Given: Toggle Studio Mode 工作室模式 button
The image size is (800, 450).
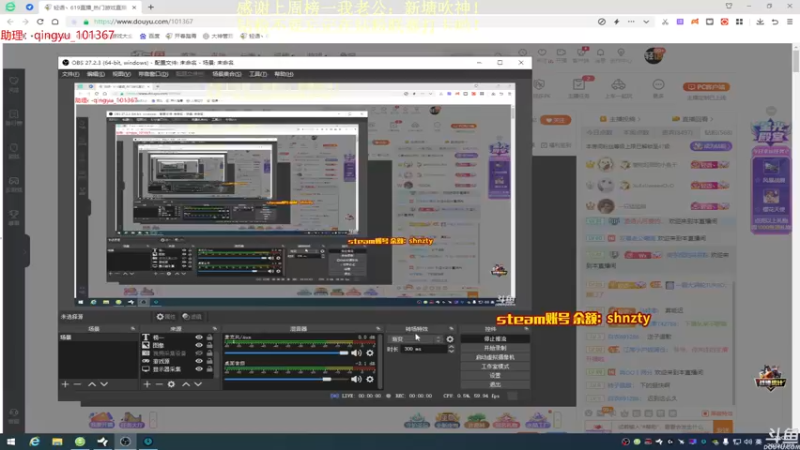Looking at the screenshot, I should tap(495, 367).
